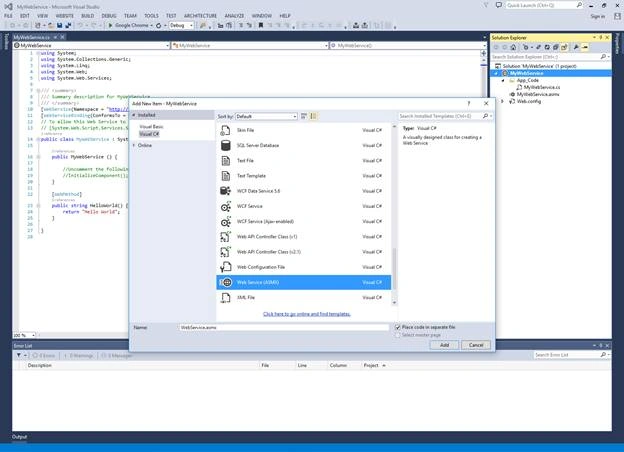
Task: Choose the XML File template icon
Action: point(226,297)
